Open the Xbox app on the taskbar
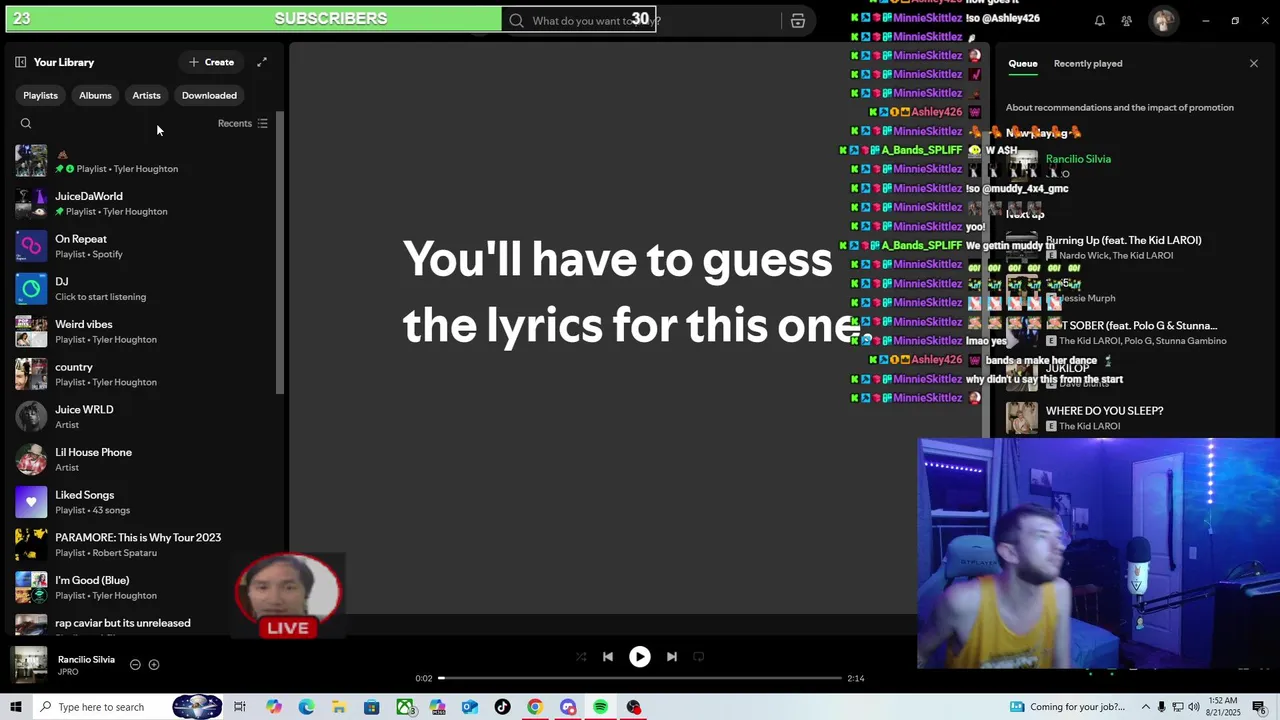 pyautogui.click(x=405, y=707)
